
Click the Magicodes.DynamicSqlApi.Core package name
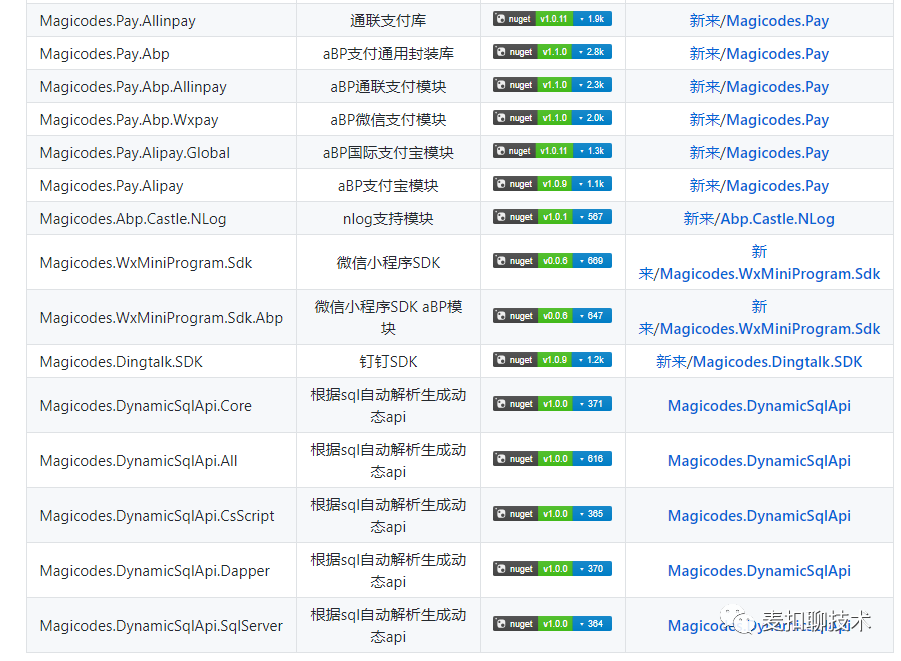click(146, 406)
